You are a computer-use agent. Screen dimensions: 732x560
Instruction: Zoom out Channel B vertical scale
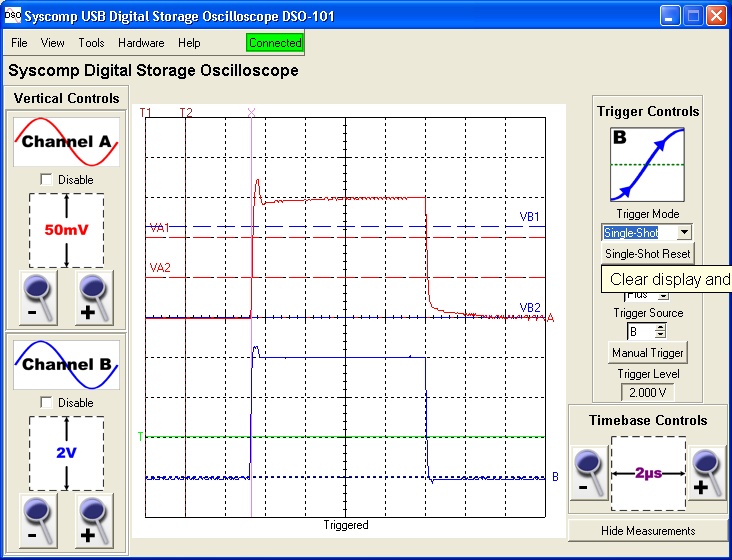[39, 521]
